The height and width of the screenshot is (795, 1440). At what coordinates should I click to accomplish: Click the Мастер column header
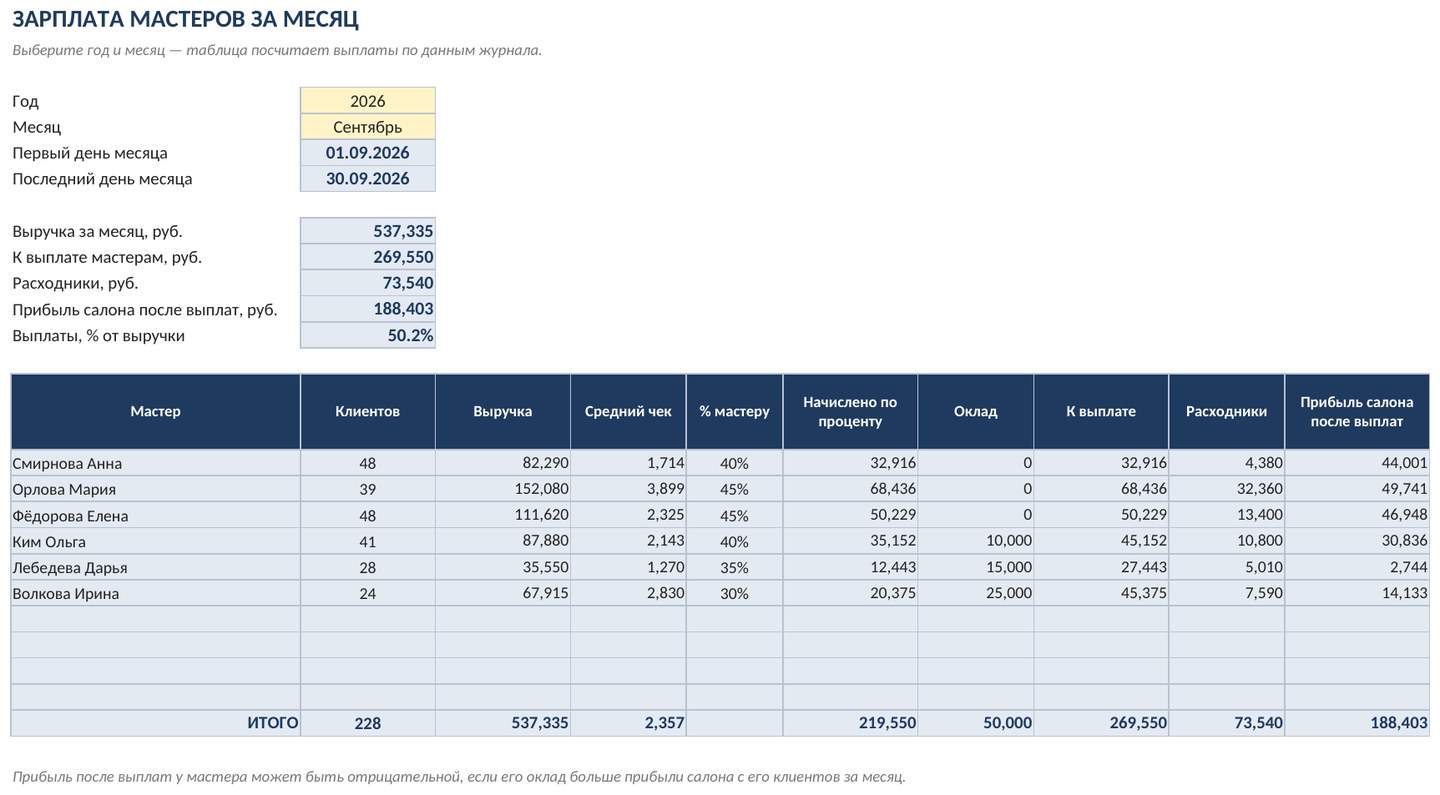click(156, 412)
